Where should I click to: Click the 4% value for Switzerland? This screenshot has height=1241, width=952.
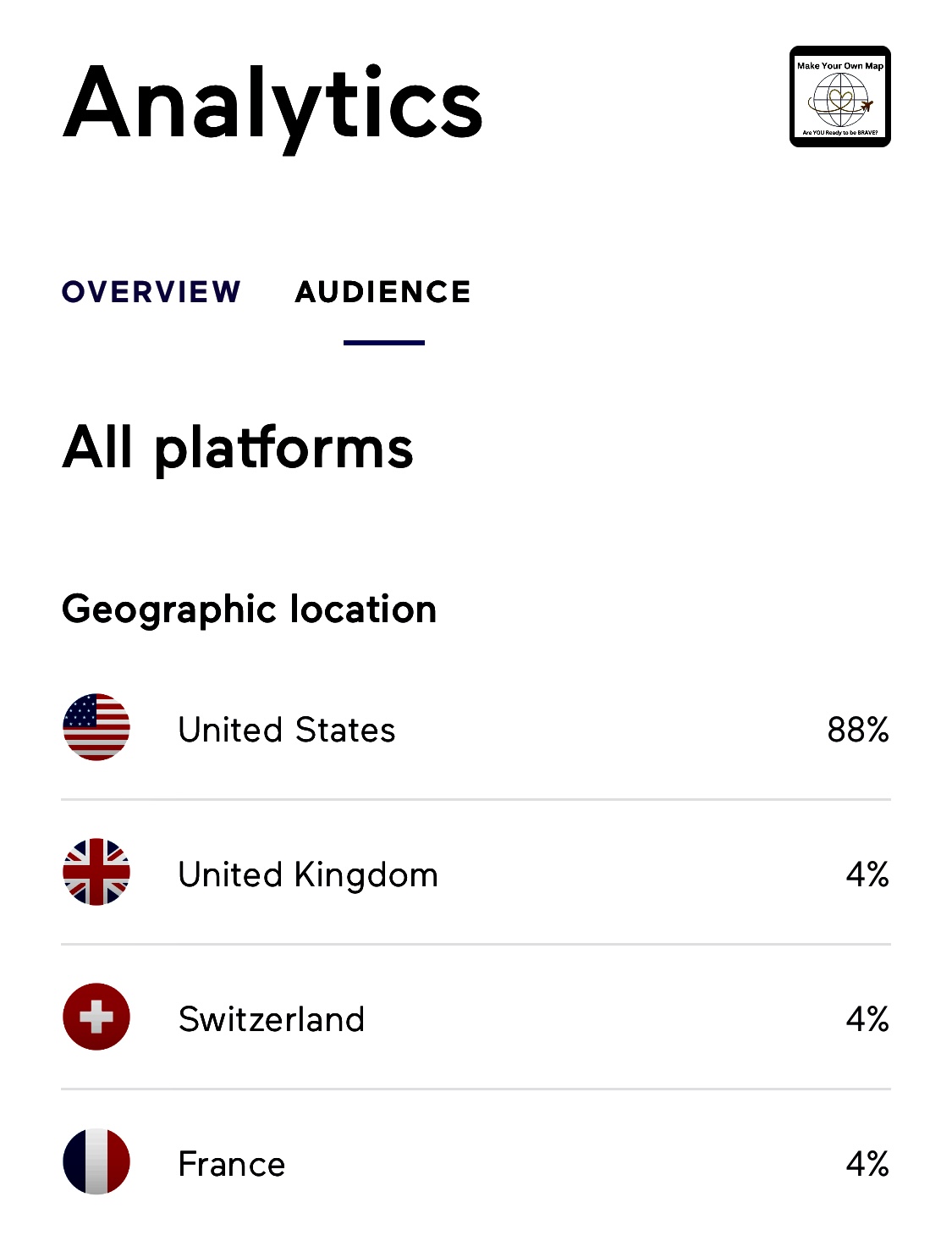tap(867, 1019)
